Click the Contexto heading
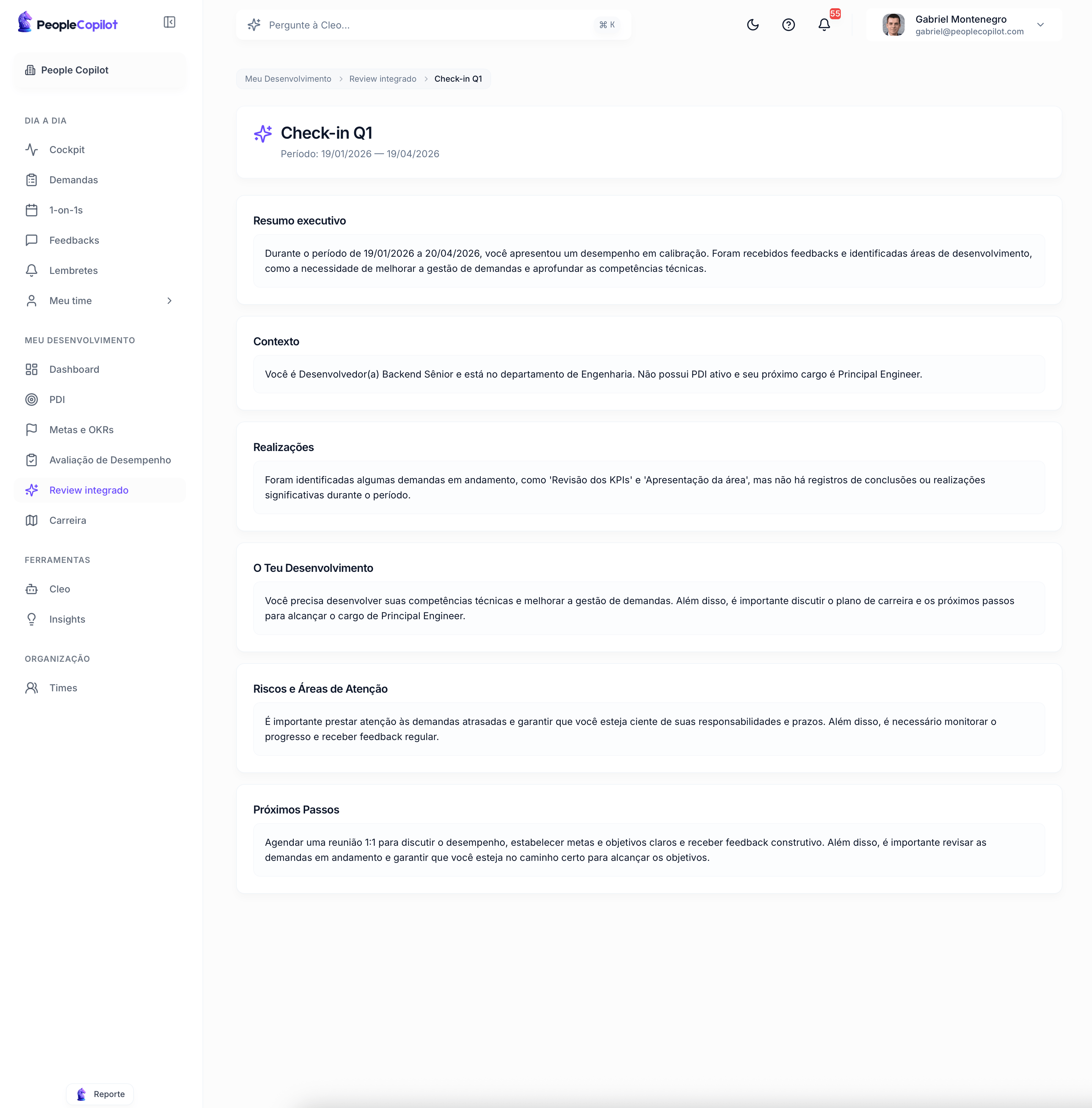 [277, 341]
